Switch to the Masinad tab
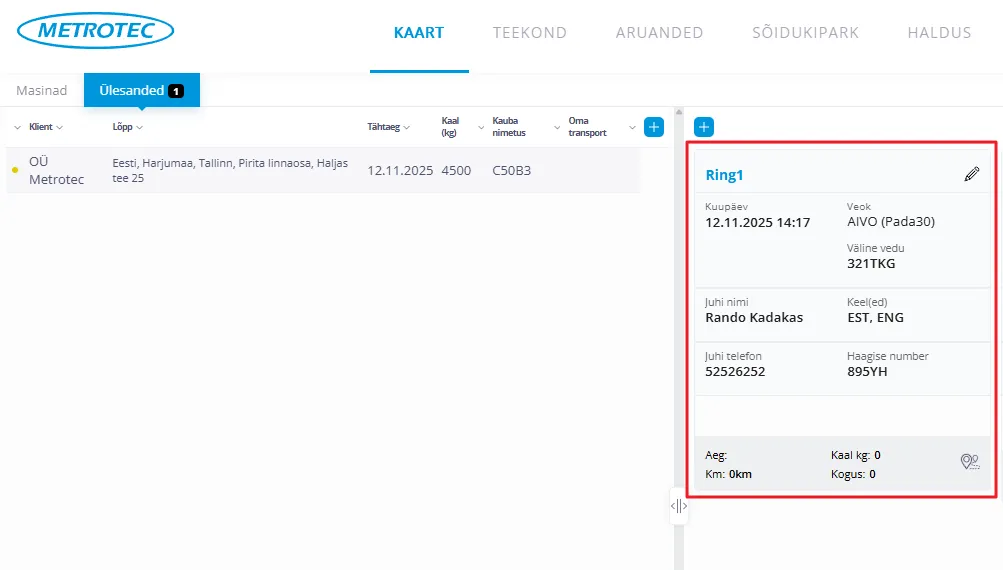This screenshot has height=570, width=1003. pos(42,90)
